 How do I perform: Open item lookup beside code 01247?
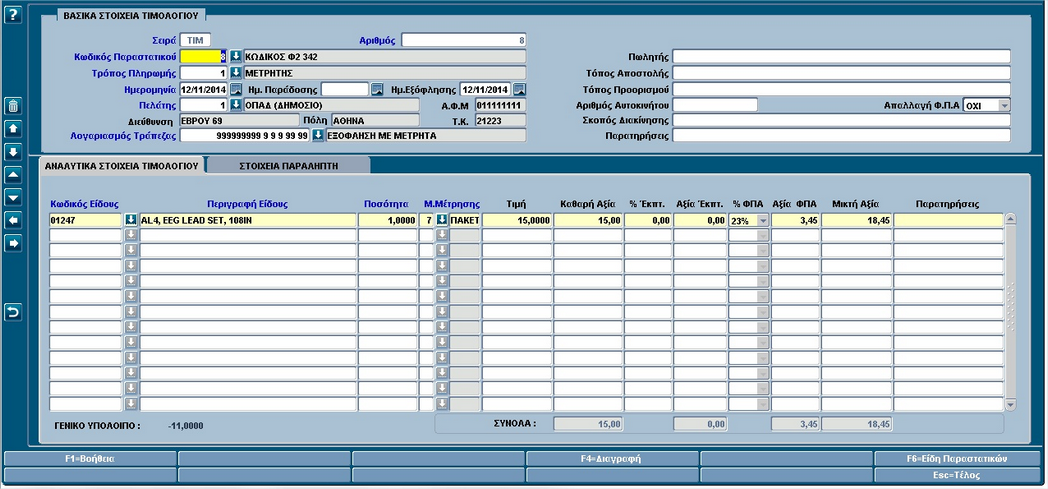(131, 220)
